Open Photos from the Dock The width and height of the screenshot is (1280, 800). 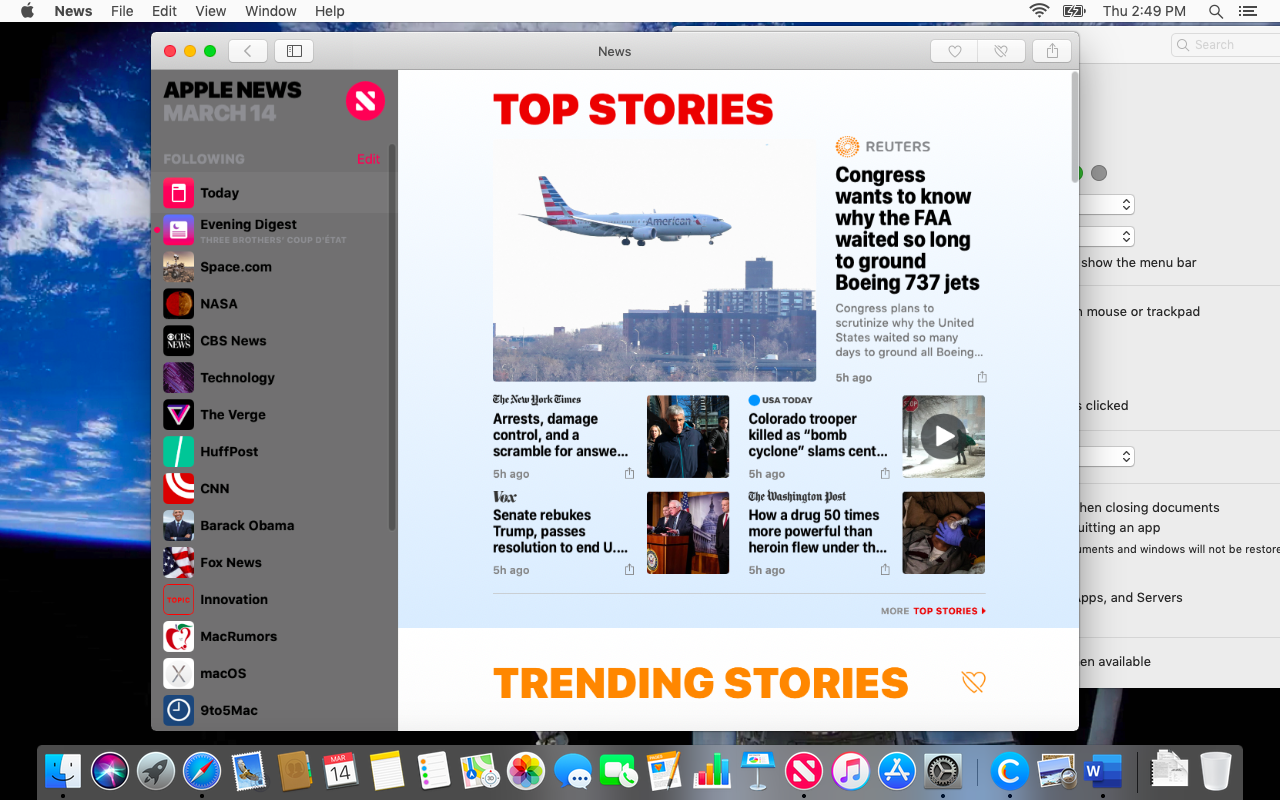(525, 771)
